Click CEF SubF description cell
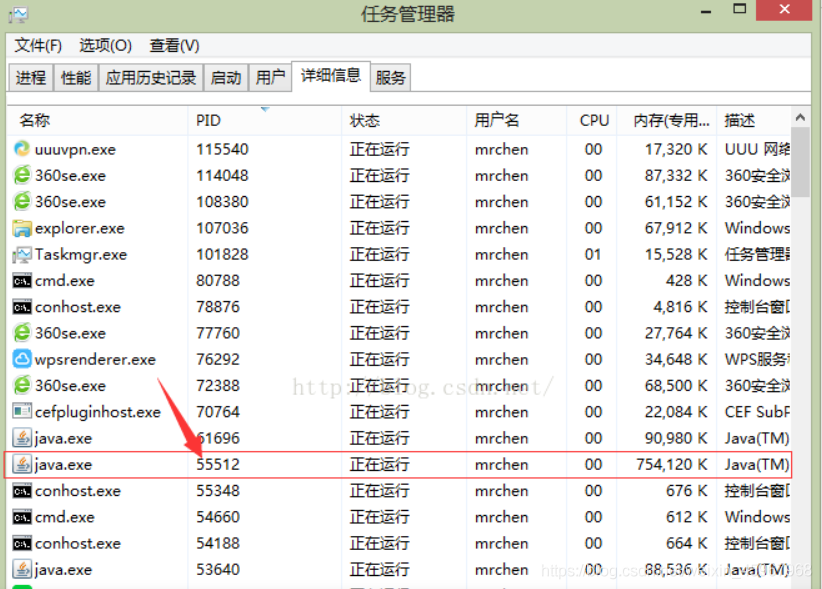This screenshot has height=589, width=822. 757,412
